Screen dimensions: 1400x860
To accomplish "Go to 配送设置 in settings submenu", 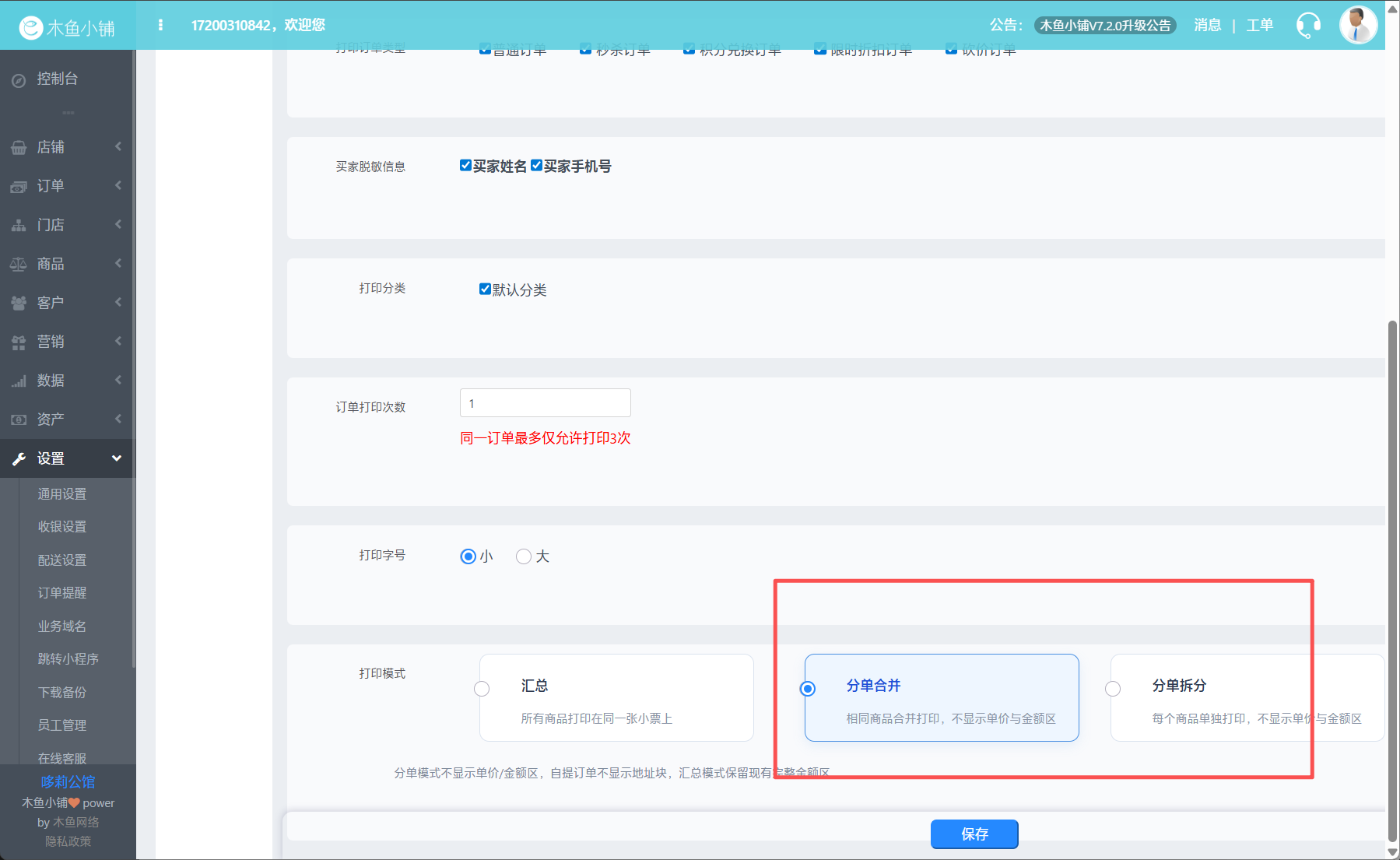I will click(x=62, y=560).
